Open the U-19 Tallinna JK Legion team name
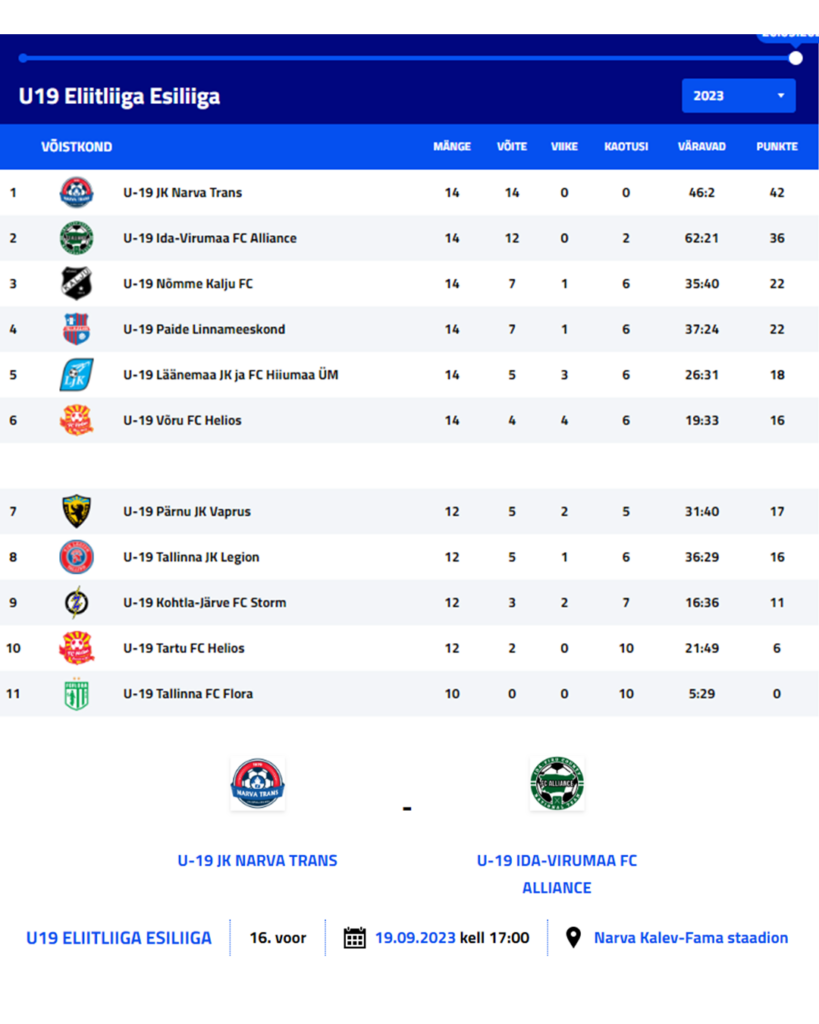This screenshot has height=1024, width=819. pos(191,557)
